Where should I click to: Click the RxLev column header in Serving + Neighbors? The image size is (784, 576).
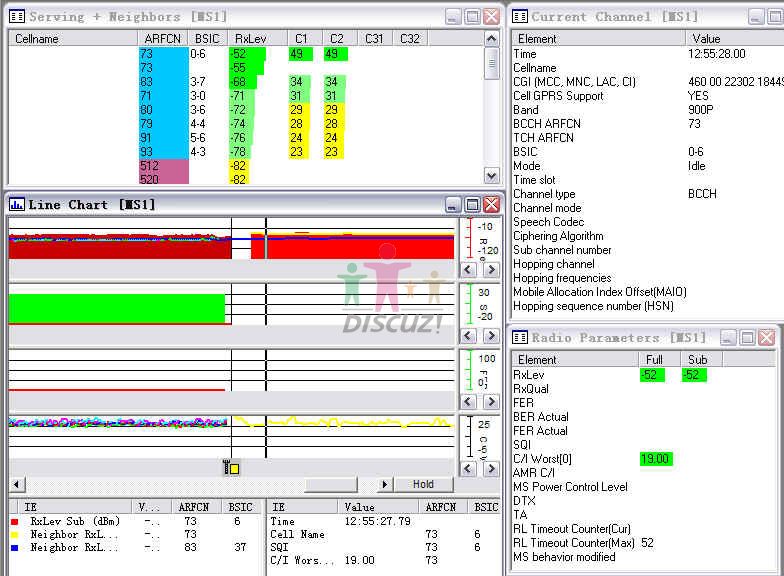point(250,38)
